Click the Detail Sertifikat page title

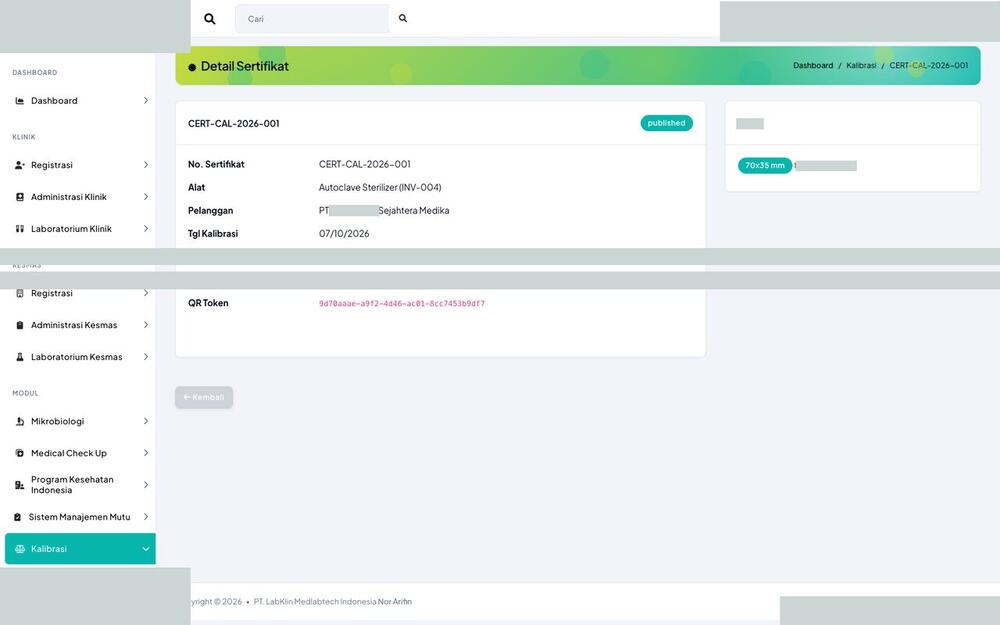point(245,66)
